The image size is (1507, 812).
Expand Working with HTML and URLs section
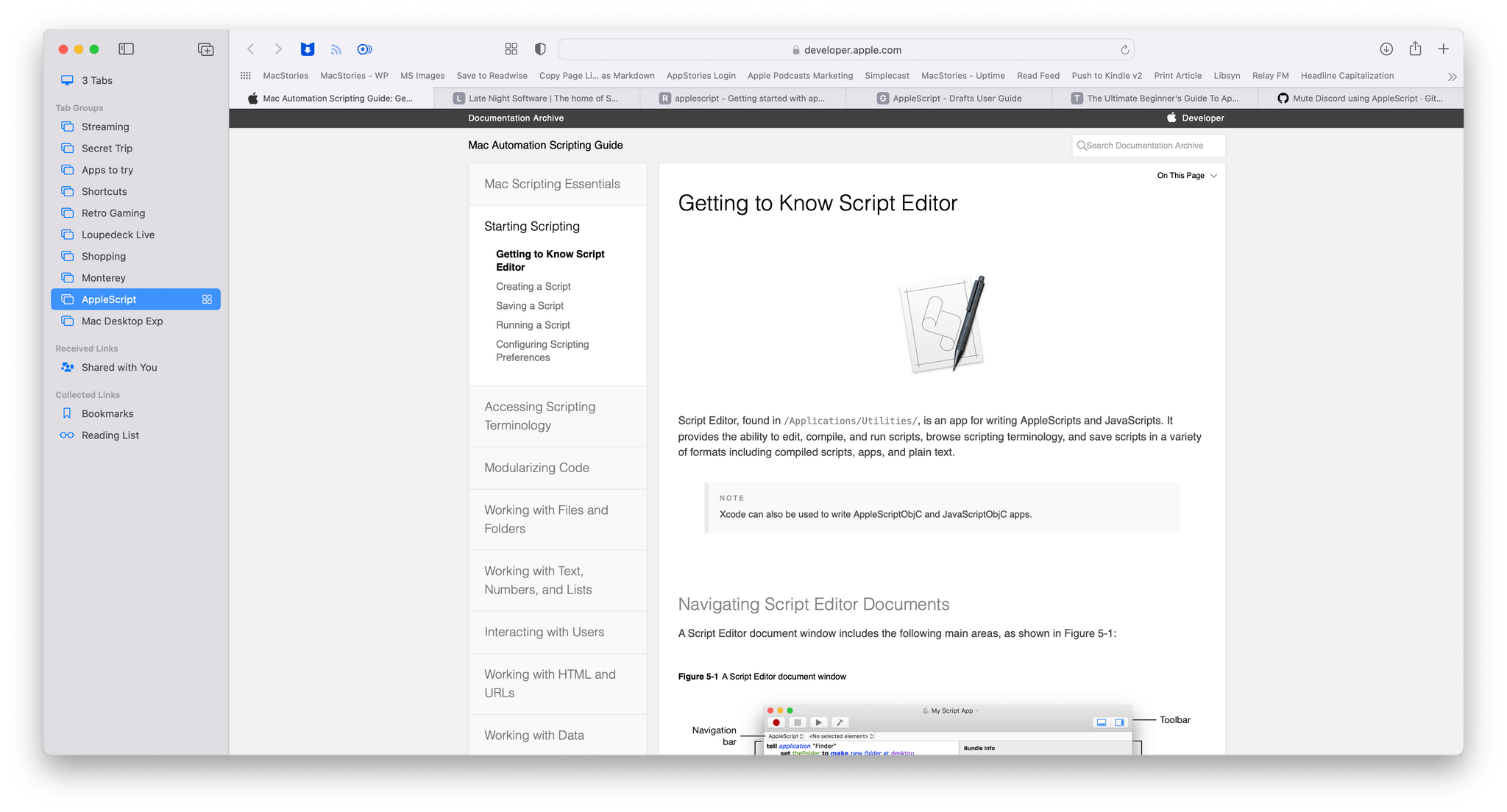point(557,683)
